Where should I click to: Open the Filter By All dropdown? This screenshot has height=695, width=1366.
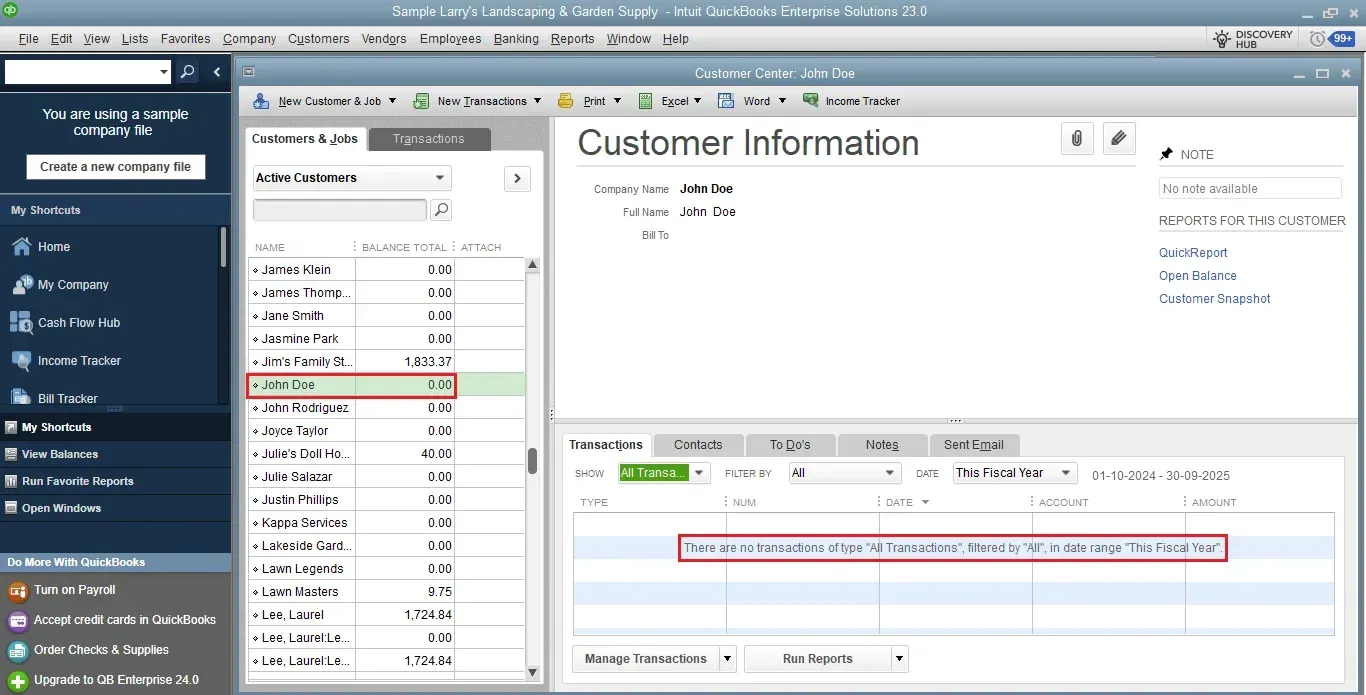(845, 473)
